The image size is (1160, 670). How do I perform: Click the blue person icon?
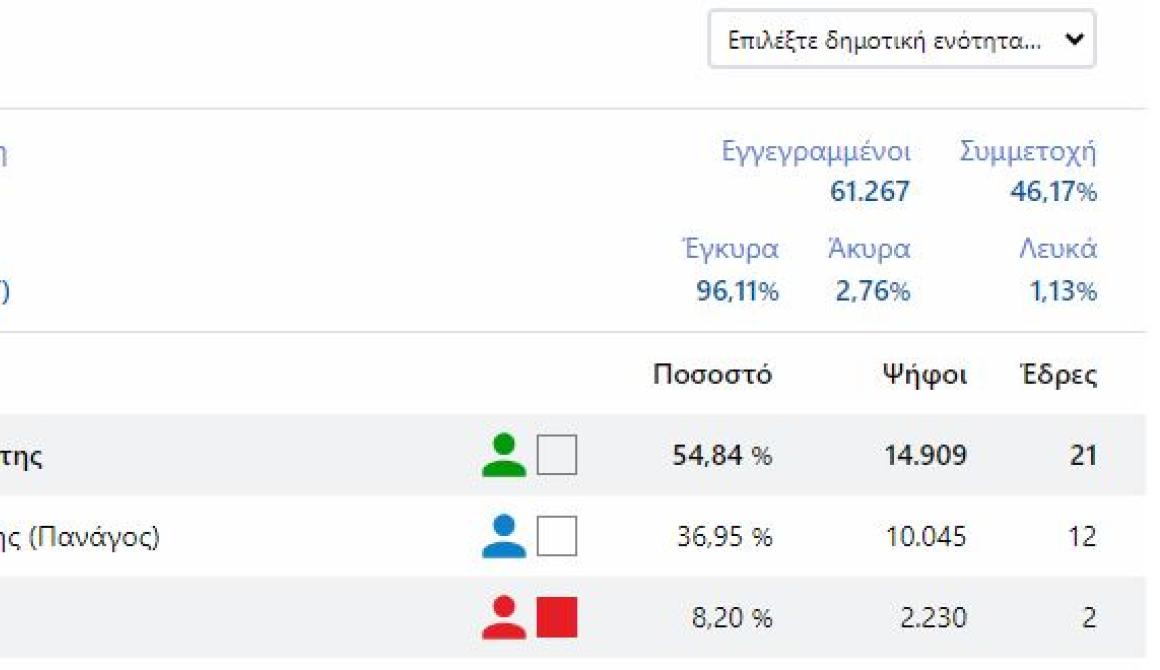click(x=503, y=537)
